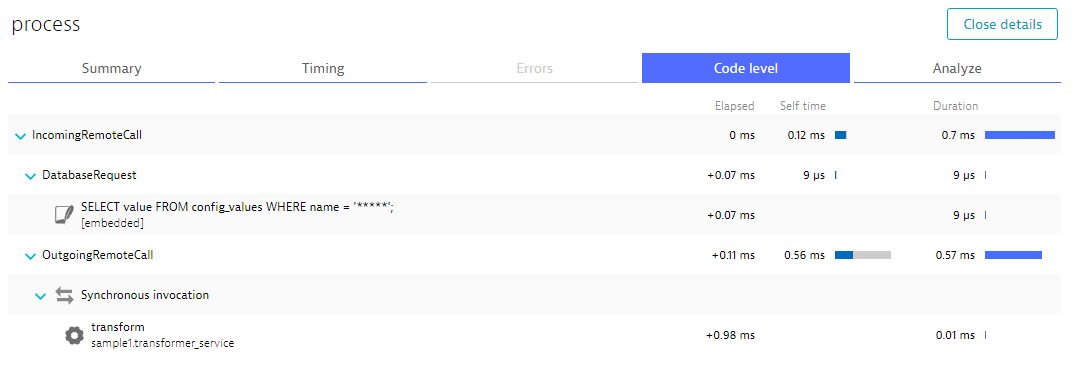The width and height of the screenshot is (1087, 392).
Task: Open the Timing tab
Action: [x=323, y=68]
